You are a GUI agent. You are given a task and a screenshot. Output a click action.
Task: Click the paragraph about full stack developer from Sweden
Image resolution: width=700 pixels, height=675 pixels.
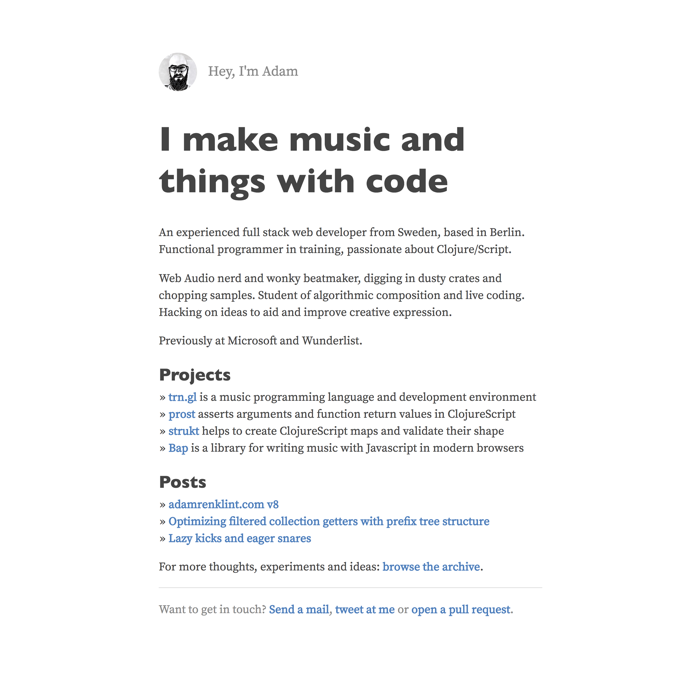[342, 241]
